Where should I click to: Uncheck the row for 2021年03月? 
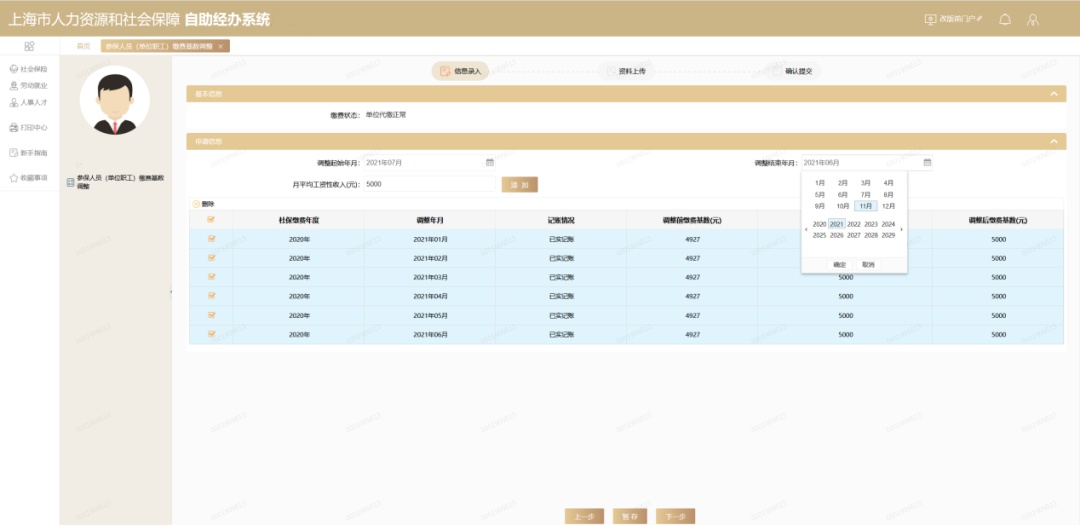[x=211, y=277]
